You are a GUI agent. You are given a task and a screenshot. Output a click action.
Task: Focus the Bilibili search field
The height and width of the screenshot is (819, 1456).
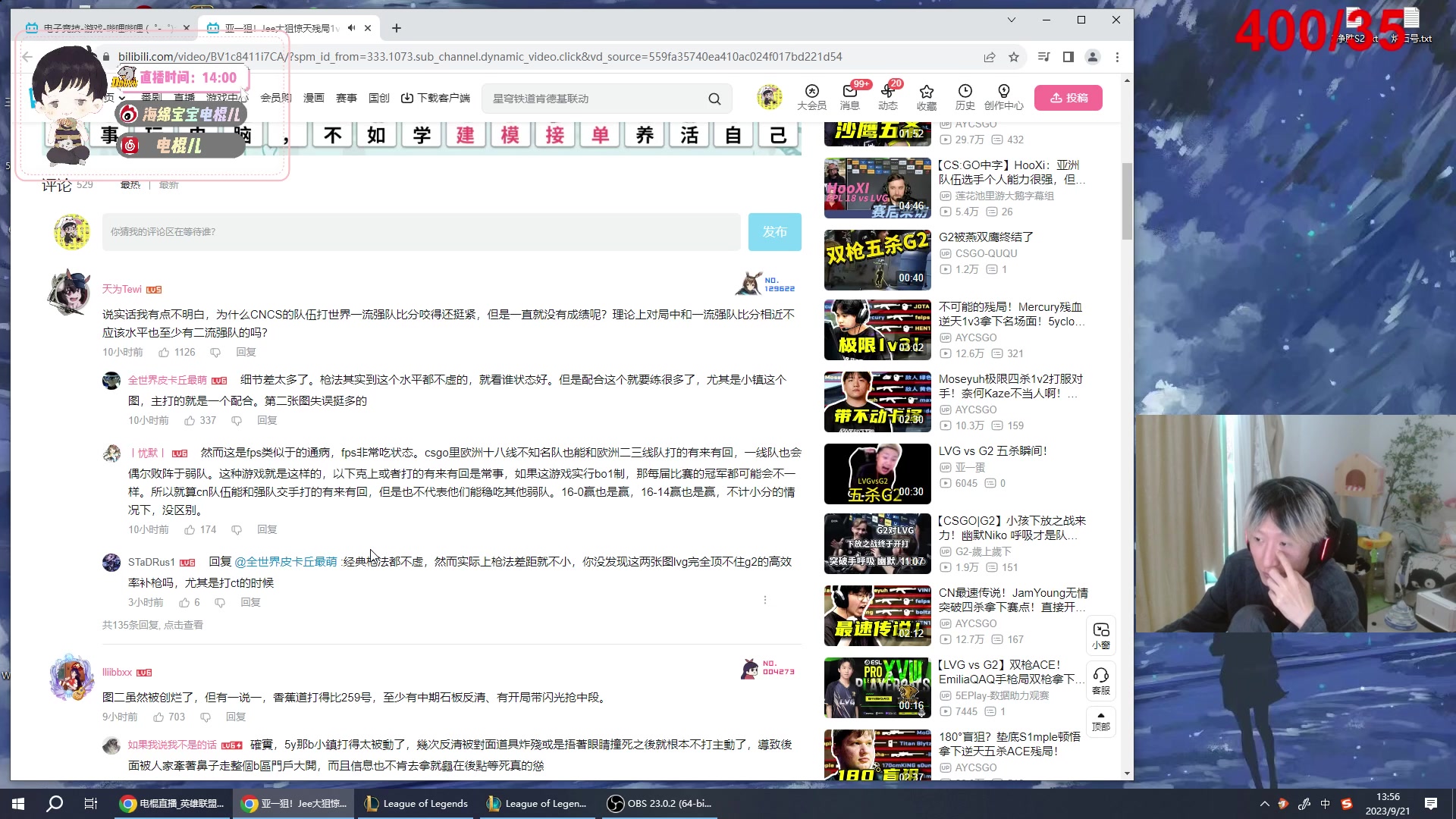pyautogui.click(x=595, y=99)
